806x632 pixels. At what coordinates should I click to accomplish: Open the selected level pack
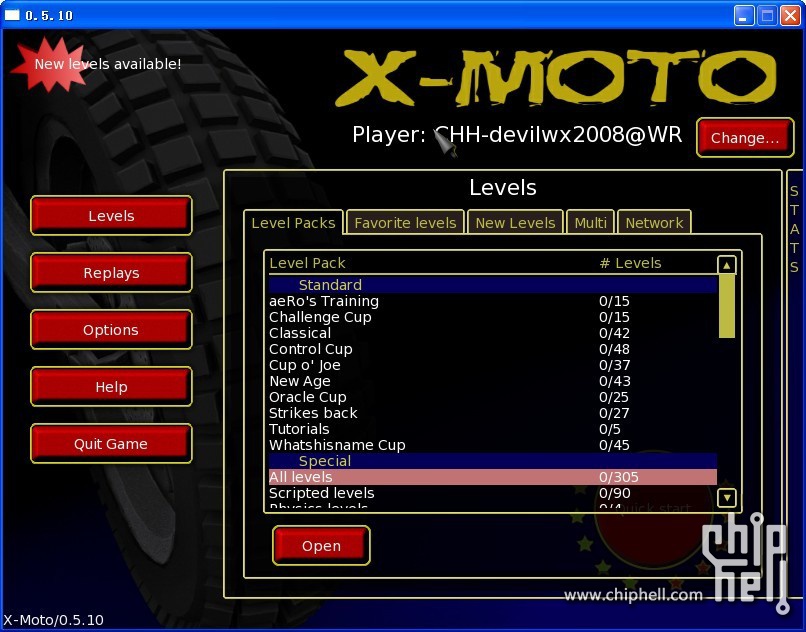pyautogui.click(x=321, y=546)
